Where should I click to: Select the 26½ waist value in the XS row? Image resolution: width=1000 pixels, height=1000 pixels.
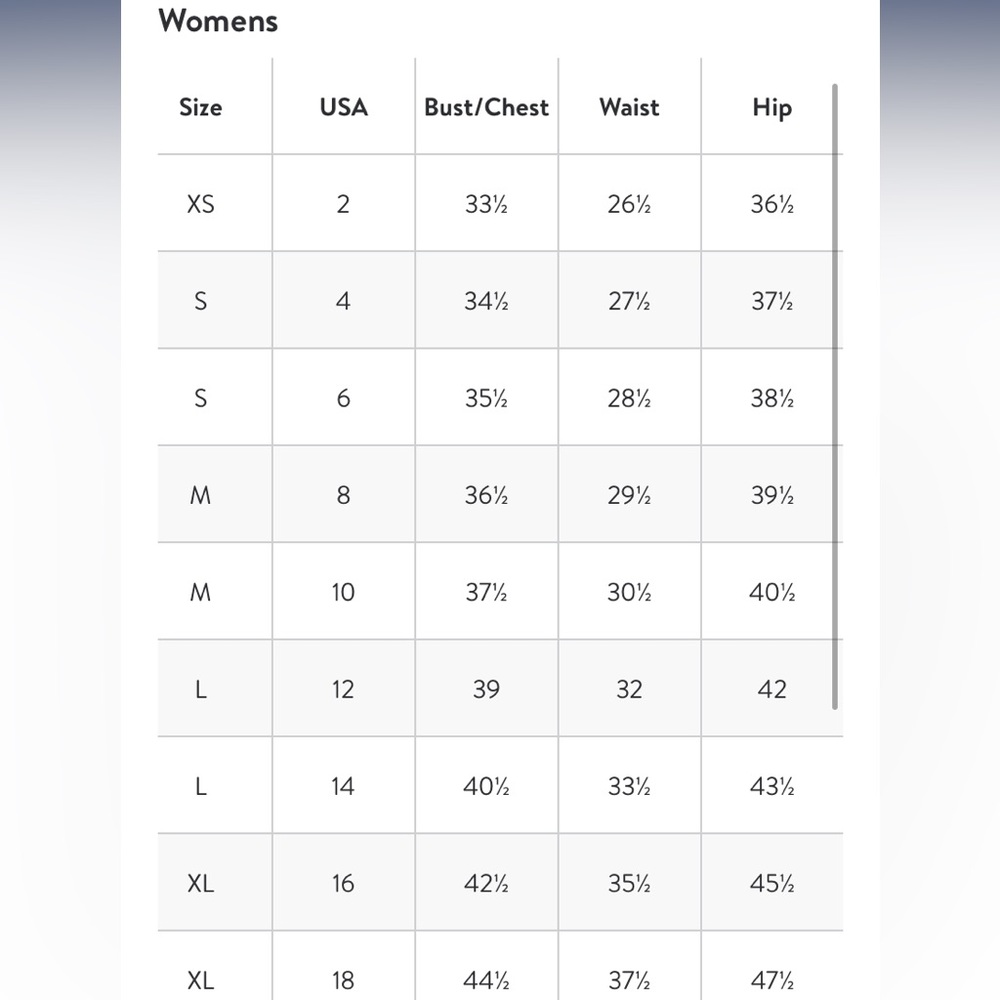(629, 204)
